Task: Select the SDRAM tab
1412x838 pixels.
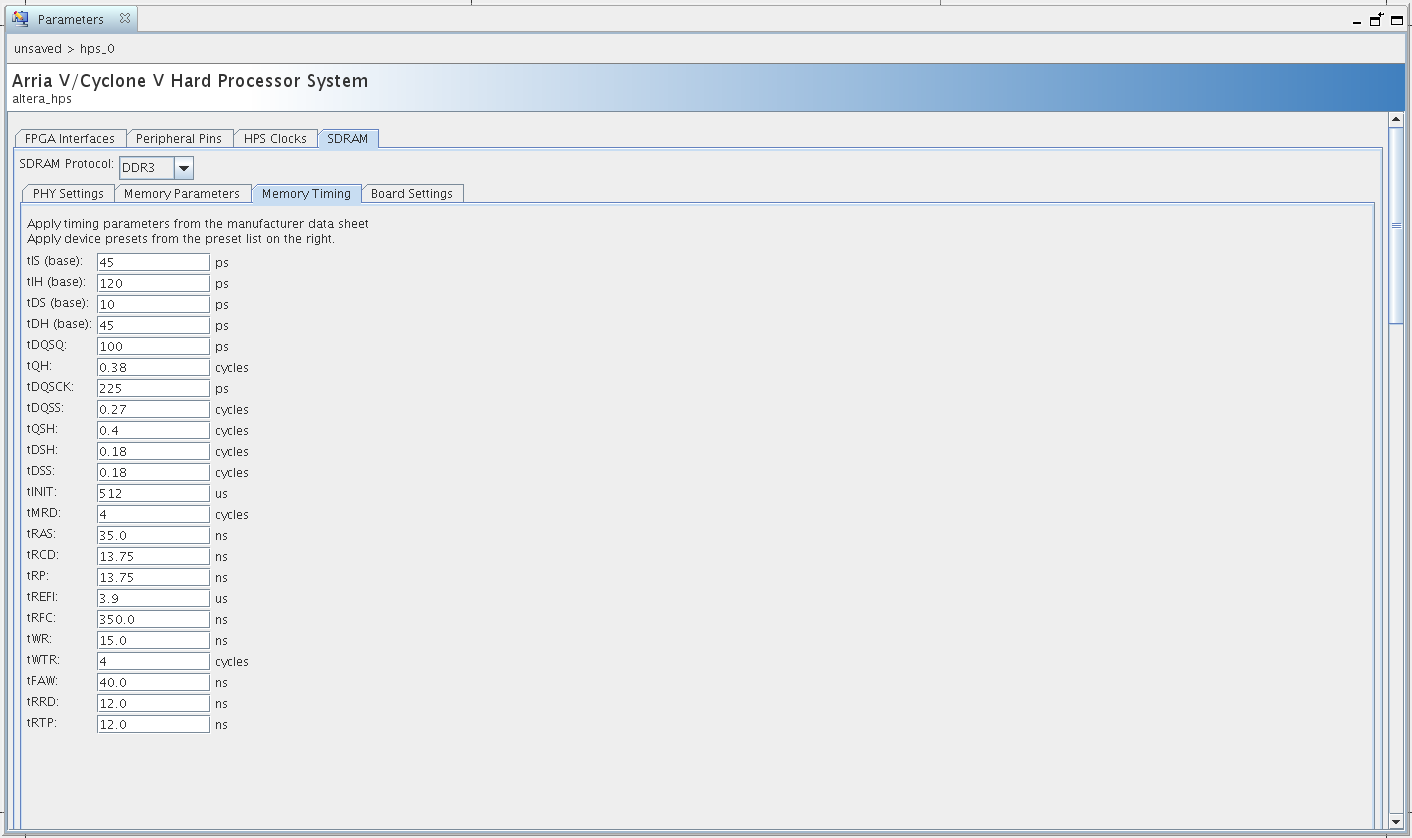Action: (348, 139)
